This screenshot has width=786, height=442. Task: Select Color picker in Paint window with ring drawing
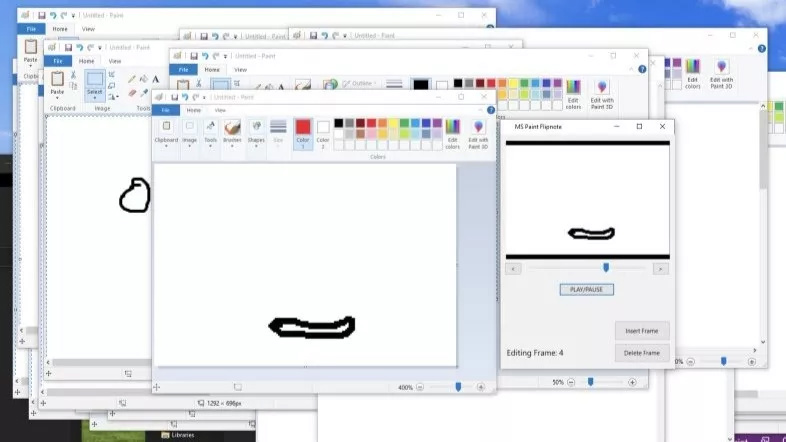click(x=144, y=93)
